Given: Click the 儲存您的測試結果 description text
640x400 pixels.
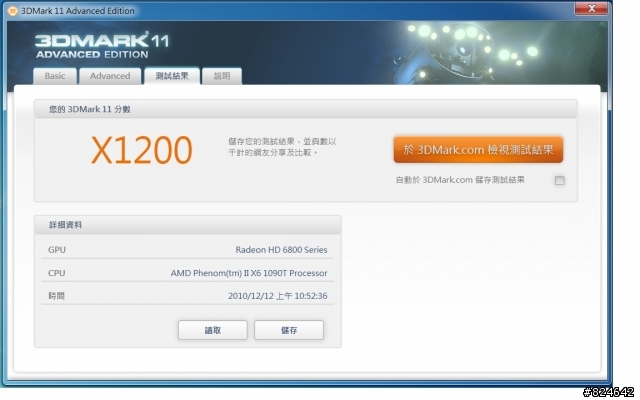Looking at the screenshot, I should point(282,147).
